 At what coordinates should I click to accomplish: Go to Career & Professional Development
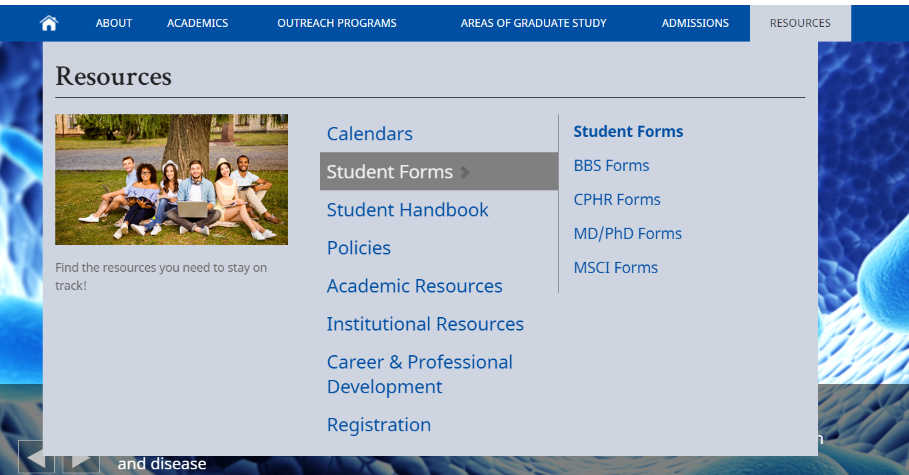[419, 374]
